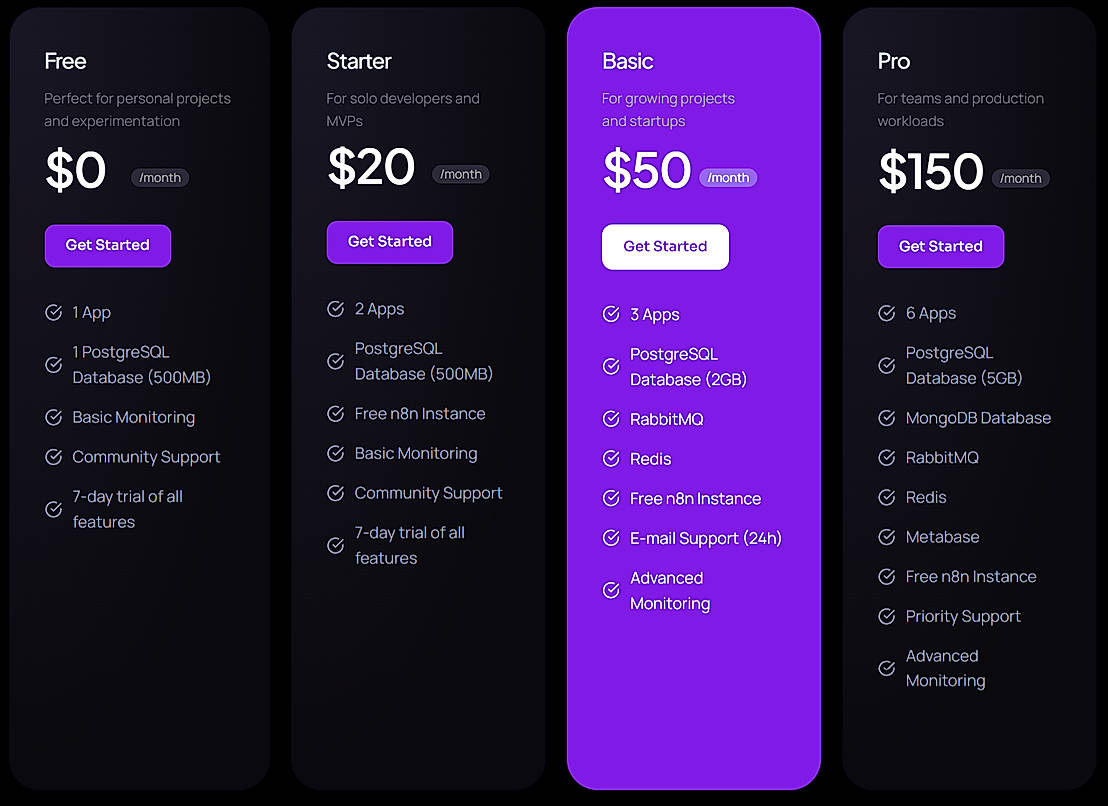The height and width of the screenshot is (806, 1108).
Task: Click the Pro plan heading
Action: tap(894, 61)
